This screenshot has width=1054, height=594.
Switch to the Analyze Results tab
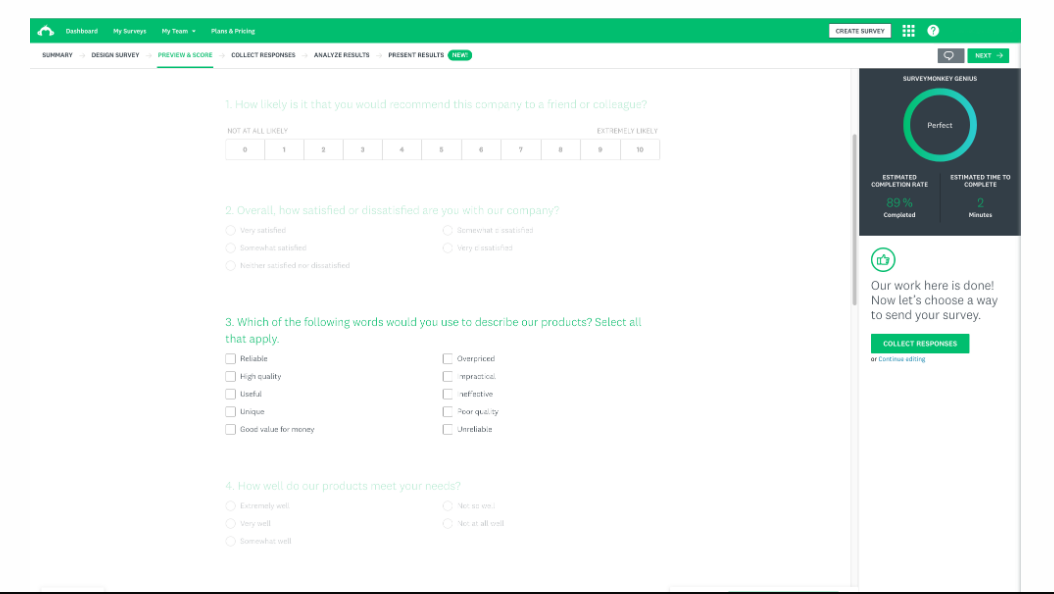(x=341, y=55)
